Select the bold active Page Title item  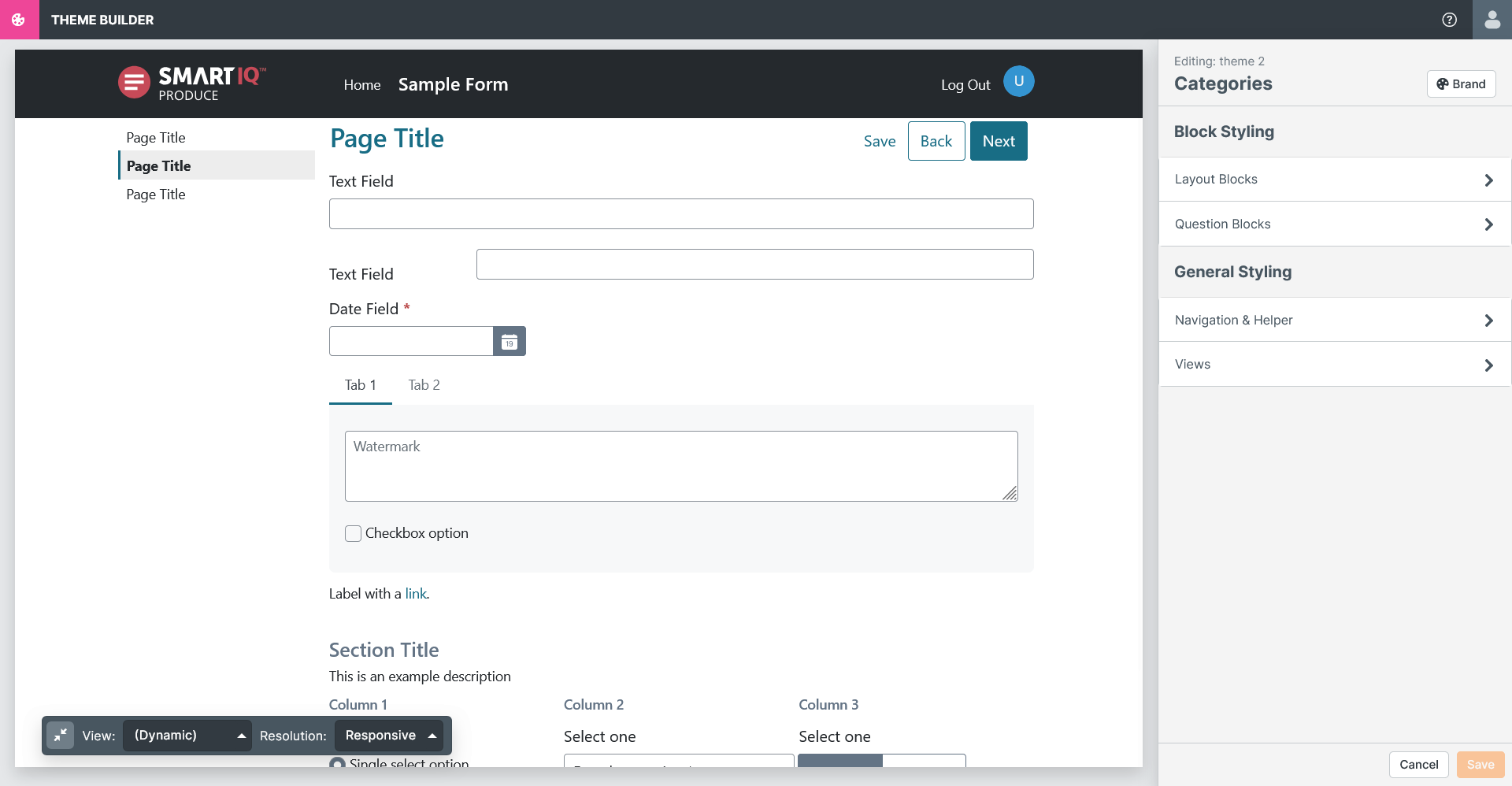tap(217, 165)
